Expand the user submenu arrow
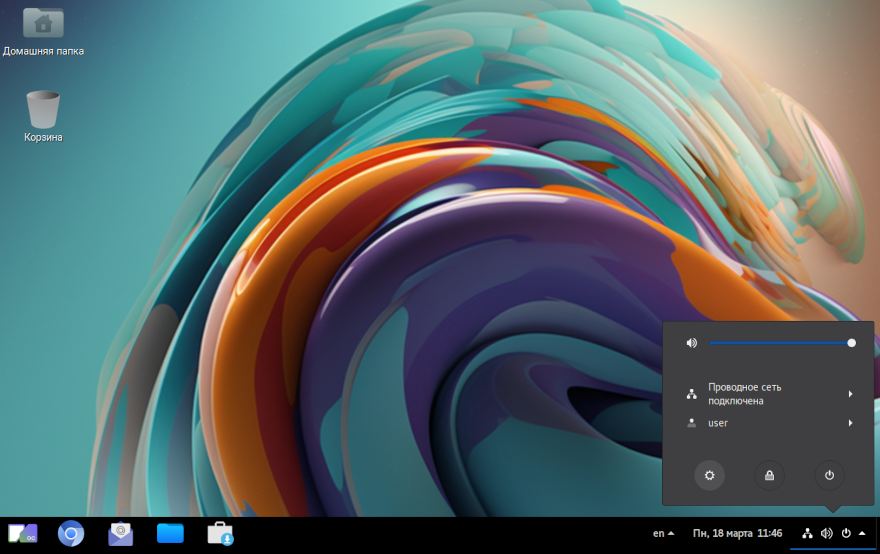Image resolution: width=880 pixels, height=554 pixels. pyautogui.click(x=850, y=423)
